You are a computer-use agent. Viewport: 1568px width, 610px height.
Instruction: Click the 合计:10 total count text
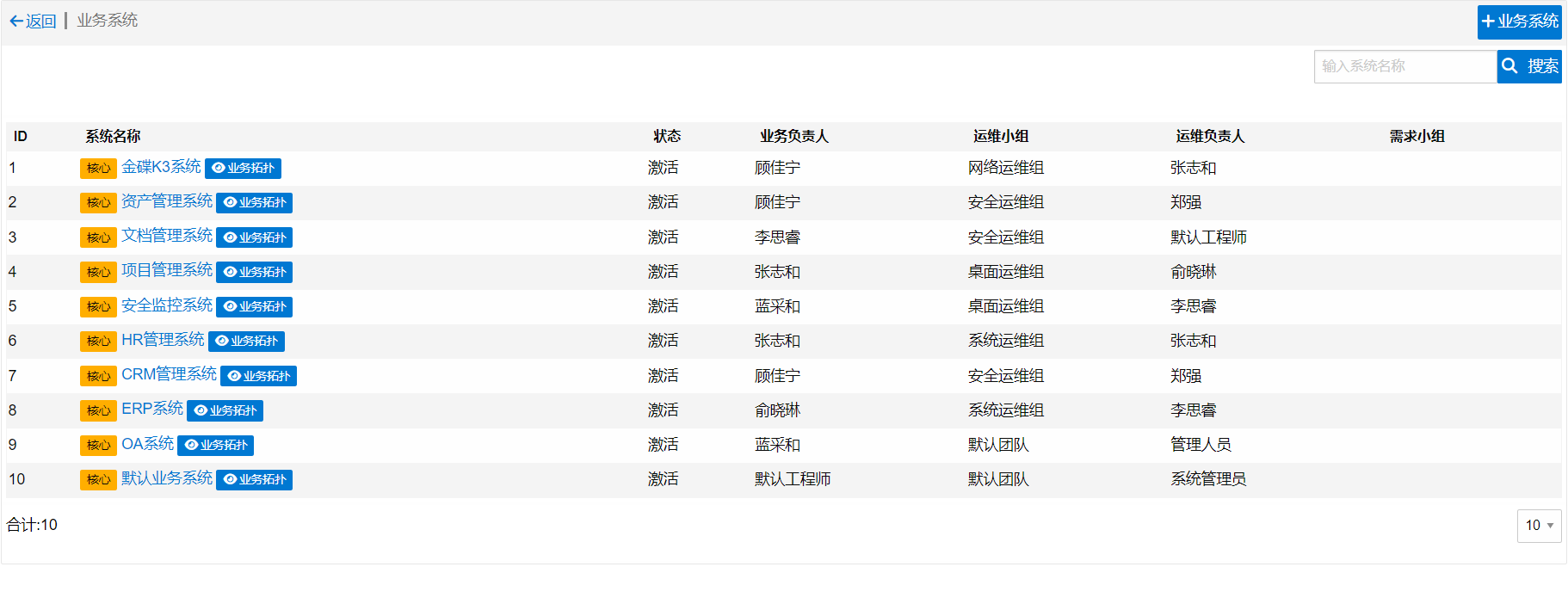pyautogui.click(x=32, y=525)
